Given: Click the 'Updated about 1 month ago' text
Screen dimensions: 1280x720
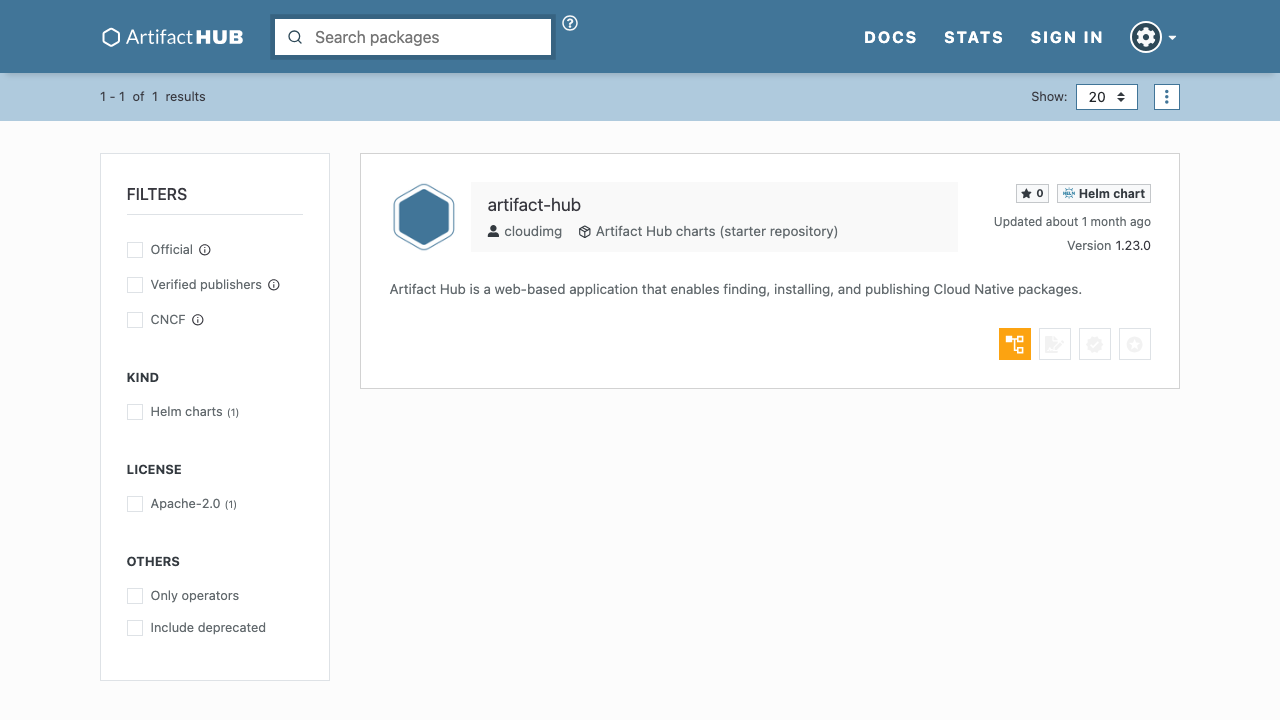Looking at the screenshot, I should click(x=1072, y=222).
